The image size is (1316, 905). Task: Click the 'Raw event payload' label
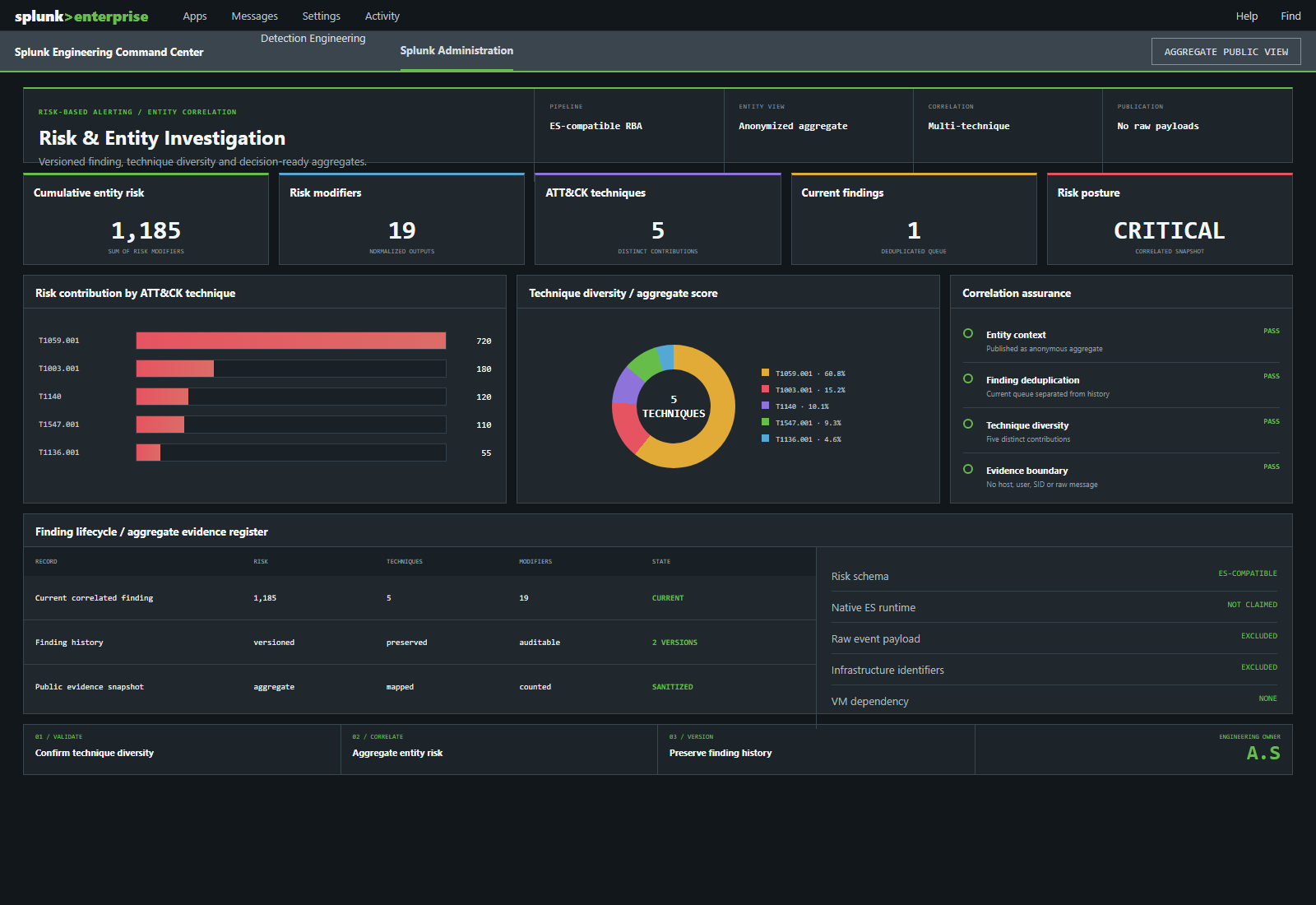click(876, 638)
